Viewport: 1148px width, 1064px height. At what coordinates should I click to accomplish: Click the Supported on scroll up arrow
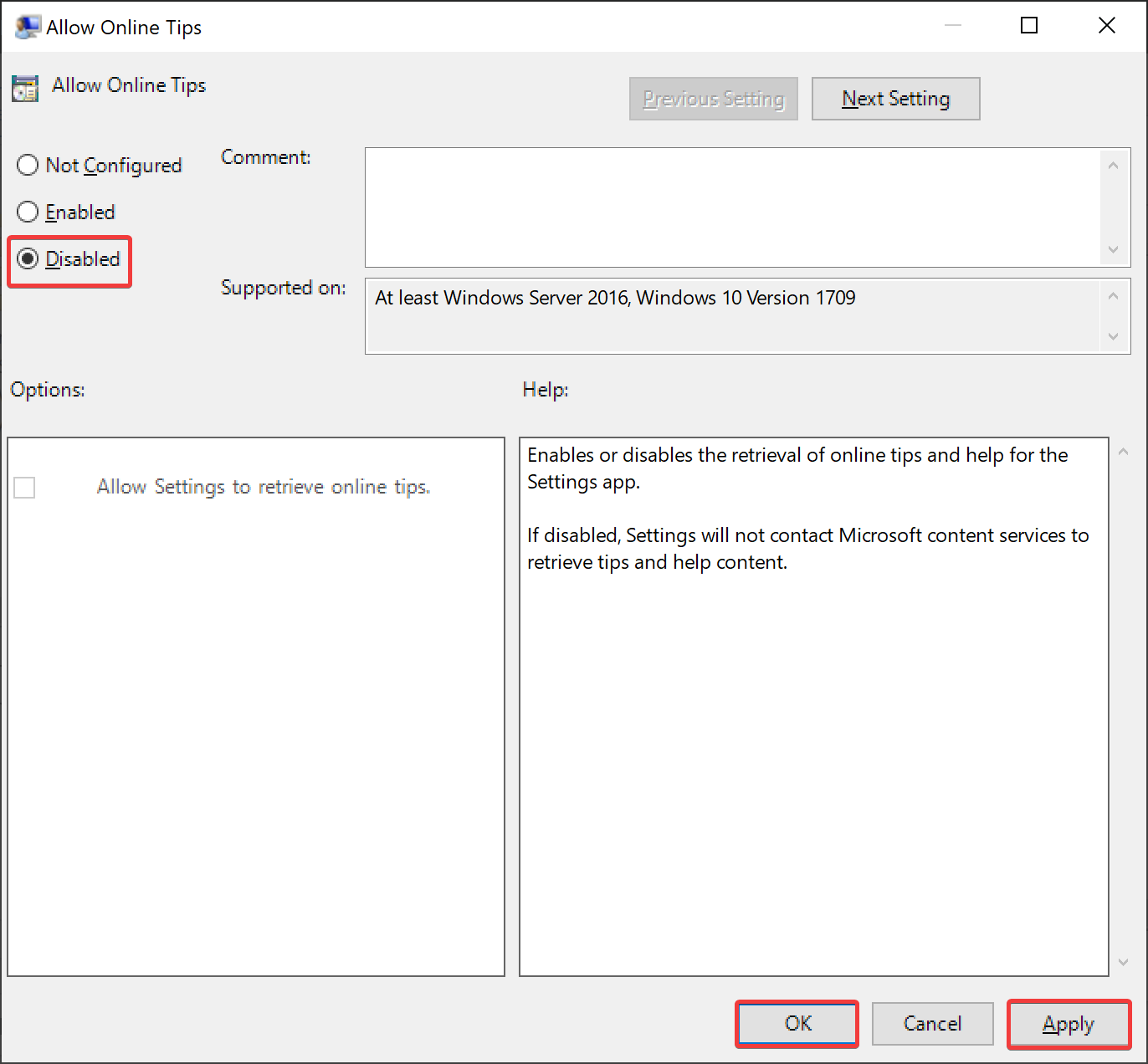[x=1113, y=295]
